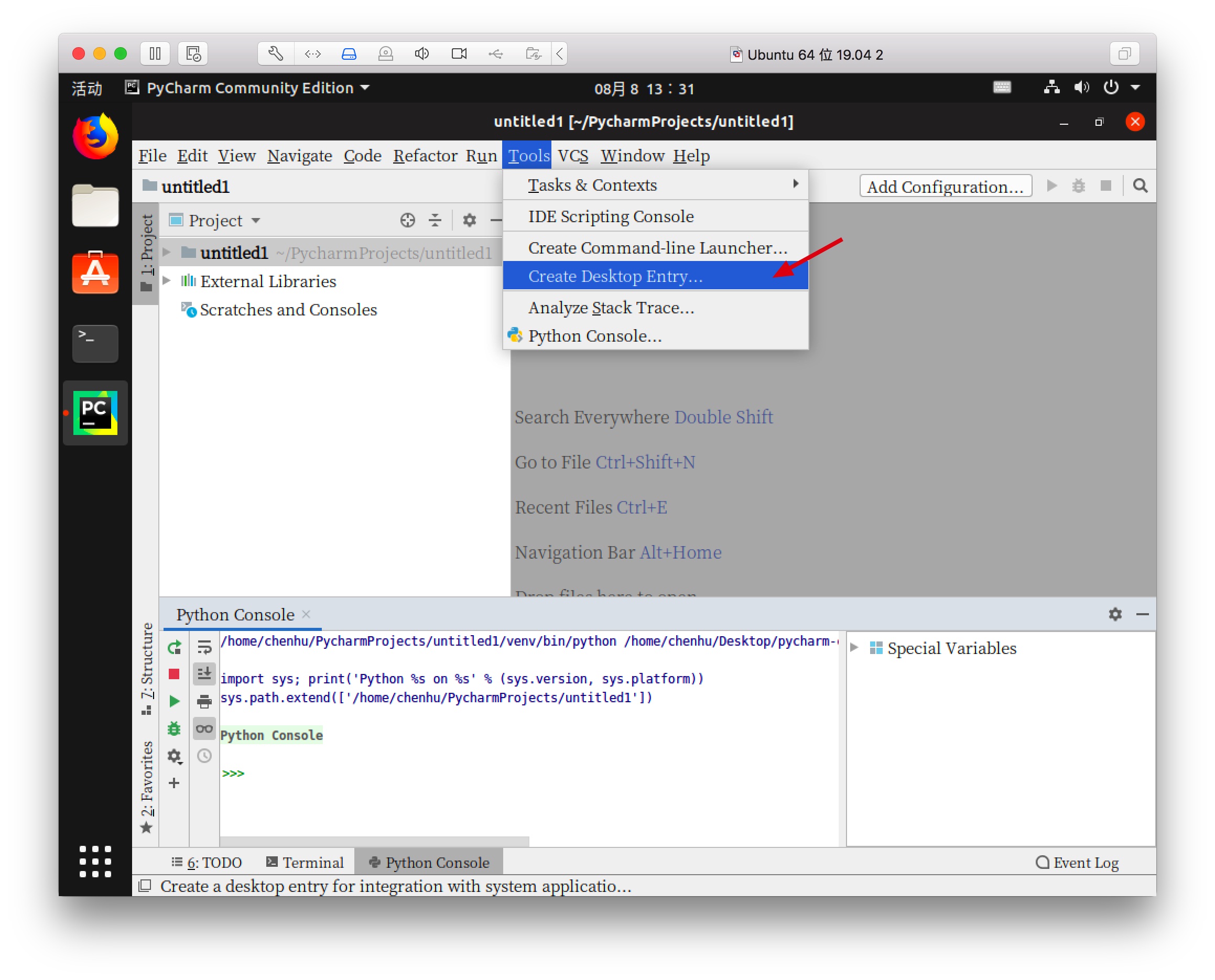Click the Run triangle in the toolbar
Screen dimensions: 1215x980
pos(1051,186)
